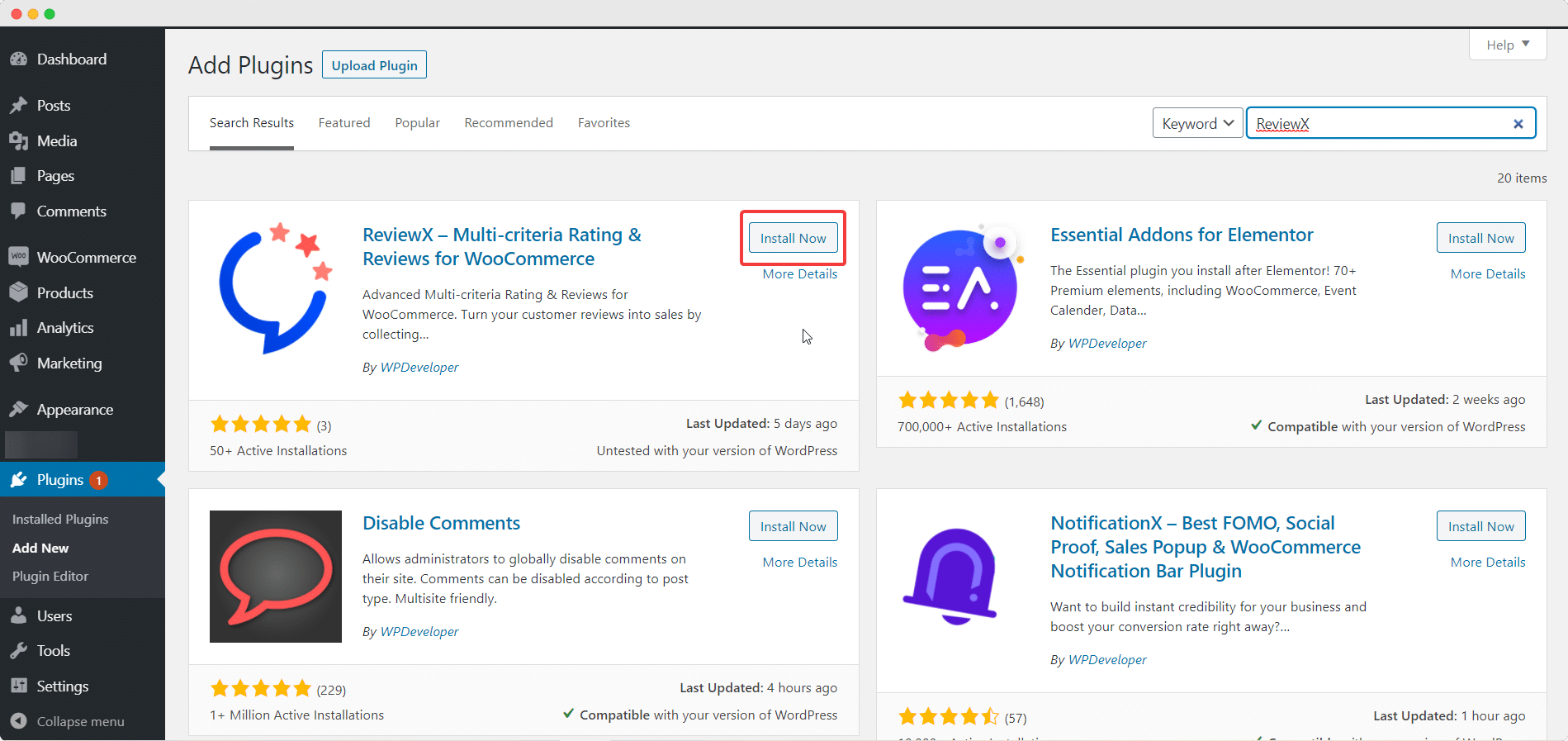Click the 20 items count text
1568x741 pixels.
pyautogui.click(x=1522, y=178)
